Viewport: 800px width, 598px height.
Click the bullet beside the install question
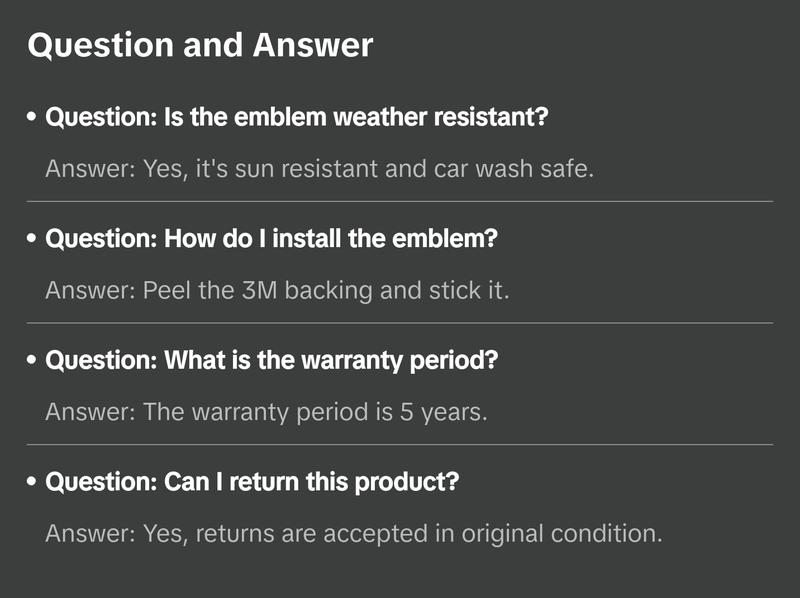click(x=33, y=240)
